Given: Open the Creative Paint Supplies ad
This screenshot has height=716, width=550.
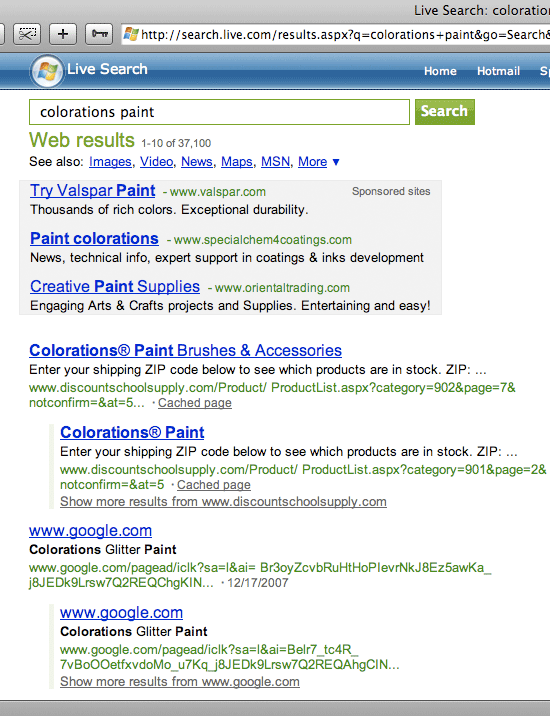Looking at the screenshot, I should [x=115, y=286].
